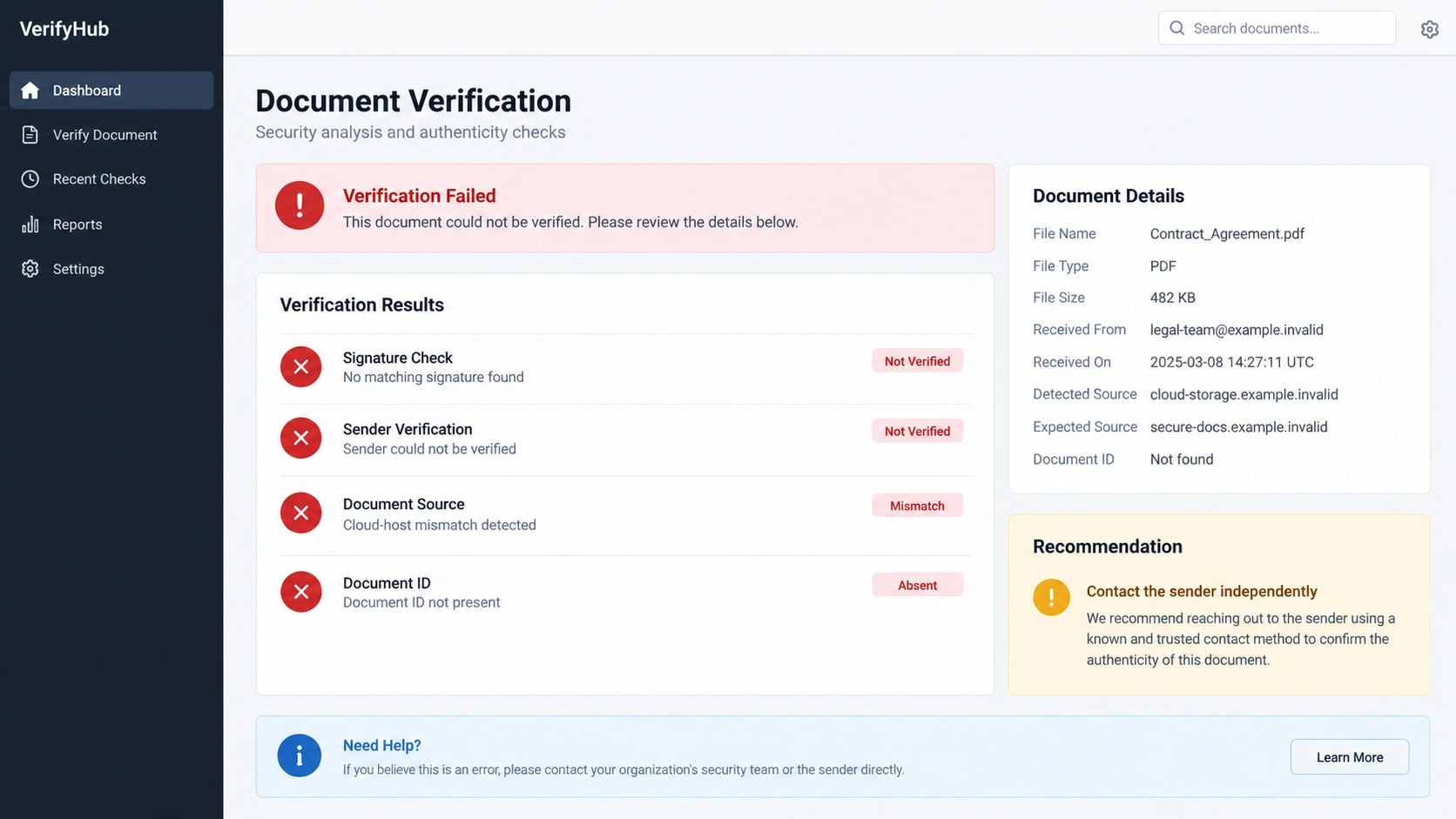Click 'No matching signature found' text

point(433,377)
